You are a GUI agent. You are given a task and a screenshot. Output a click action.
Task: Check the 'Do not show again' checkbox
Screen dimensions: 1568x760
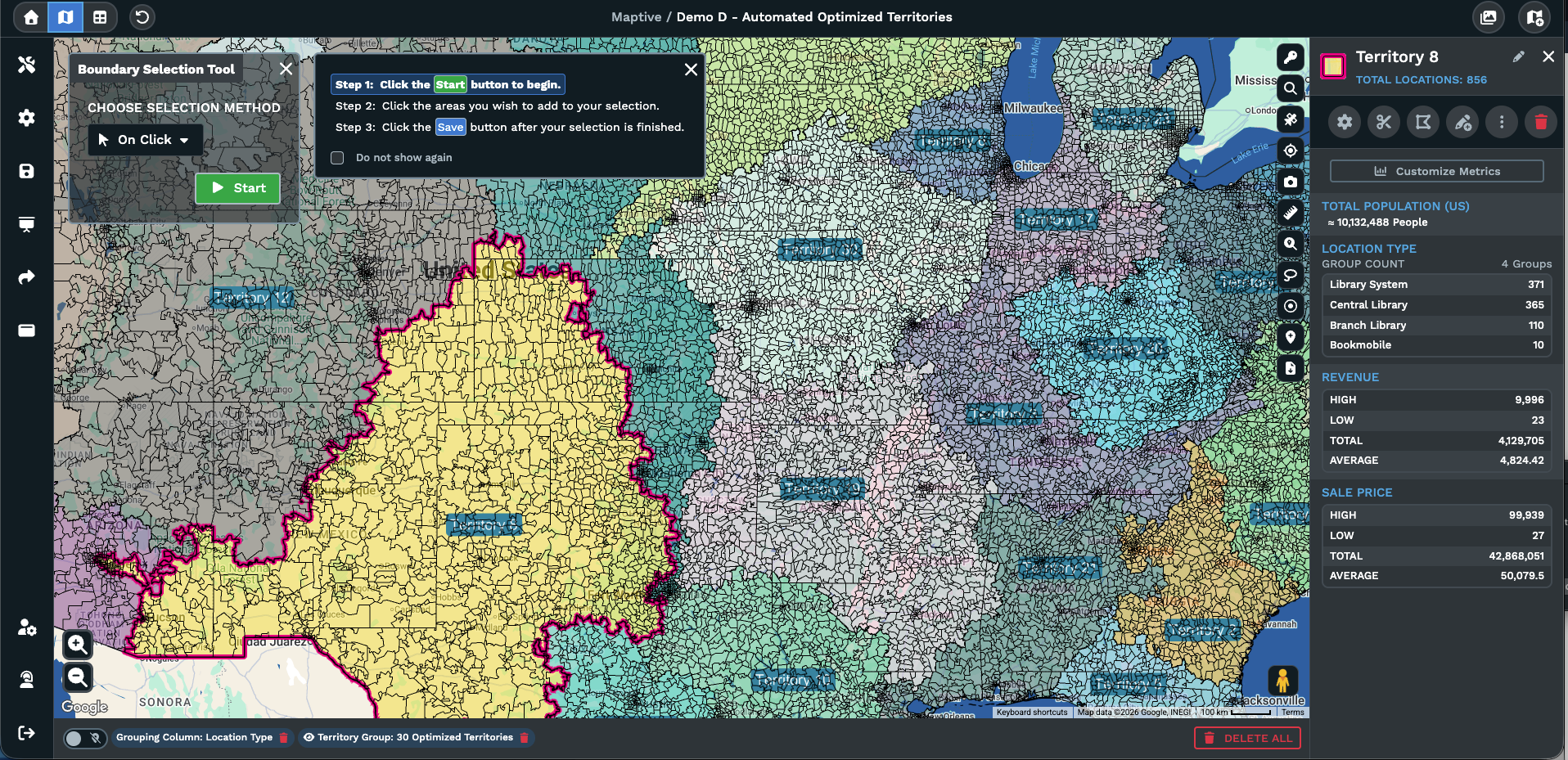(x=337, y=158)
